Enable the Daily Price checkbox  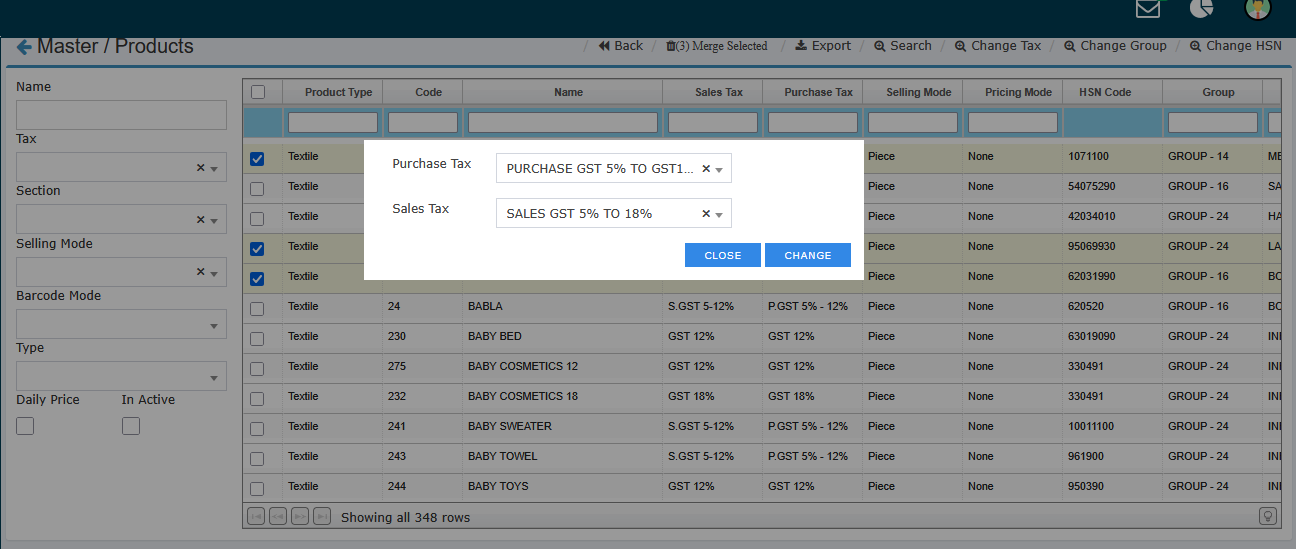click(x=25, y=426)
